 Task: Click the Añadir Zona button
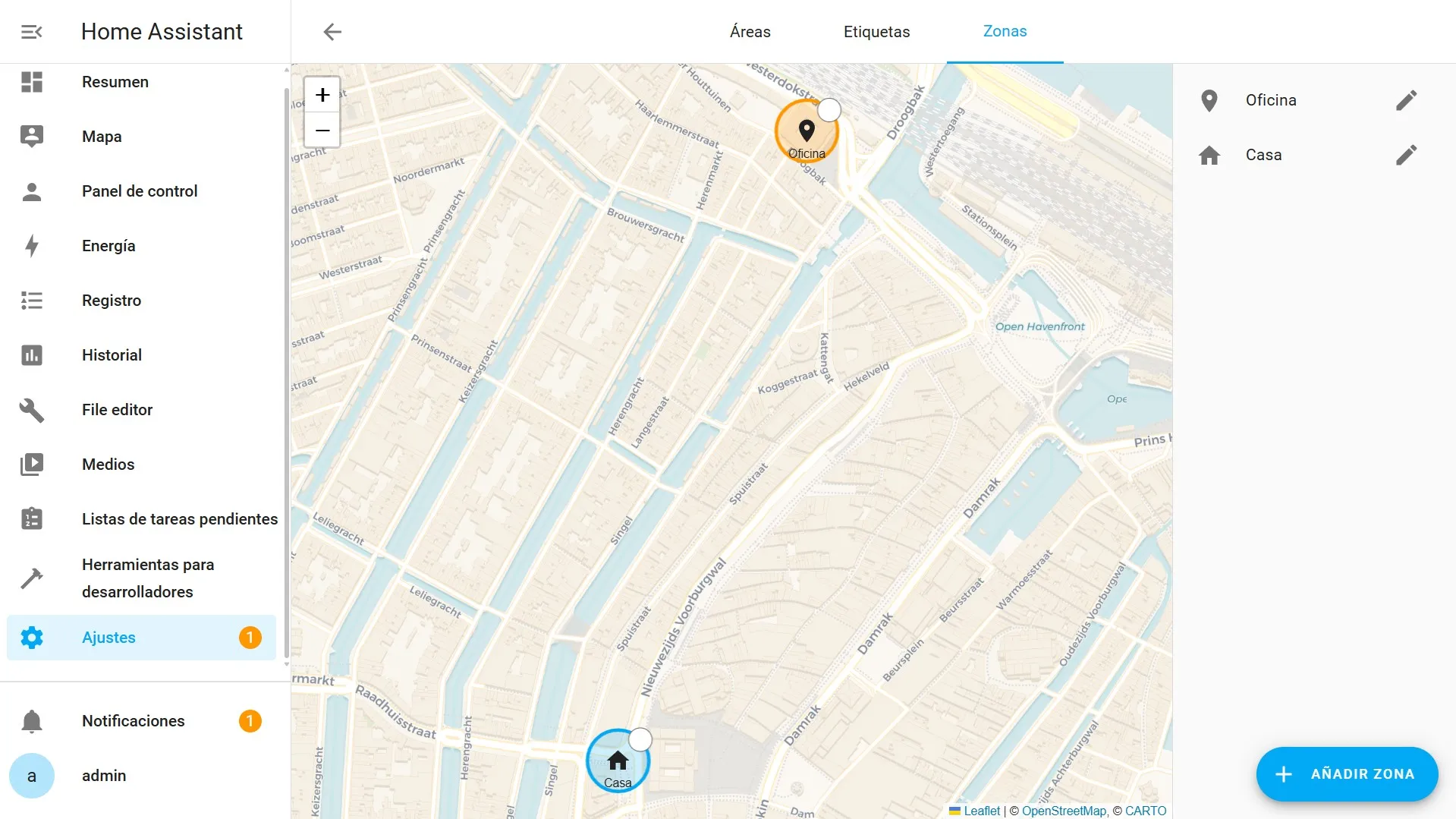(x=1347, y=774)
